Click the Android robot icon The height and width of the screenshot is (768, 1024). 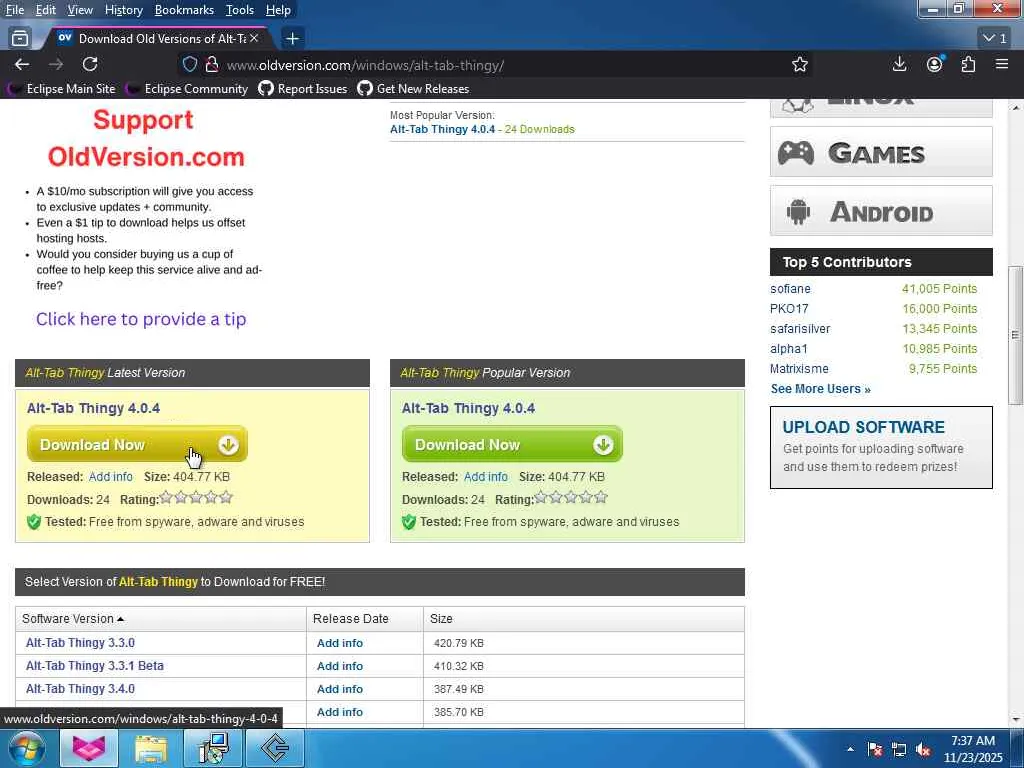pyautogui.click(x=798, y=212)
